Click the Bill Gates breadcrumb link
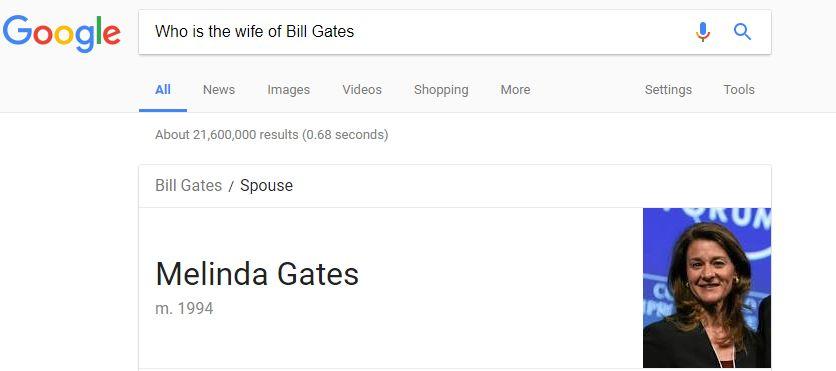This screenshot has width=836, height=371. tap(188, 186)
